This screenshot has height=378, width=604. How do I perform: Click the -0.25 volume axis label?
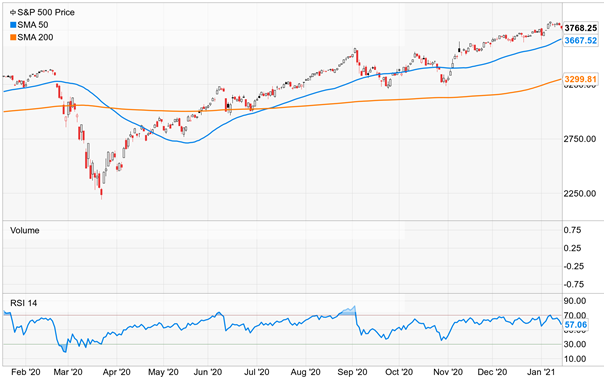pyautogui.click(x=573, y=266)
